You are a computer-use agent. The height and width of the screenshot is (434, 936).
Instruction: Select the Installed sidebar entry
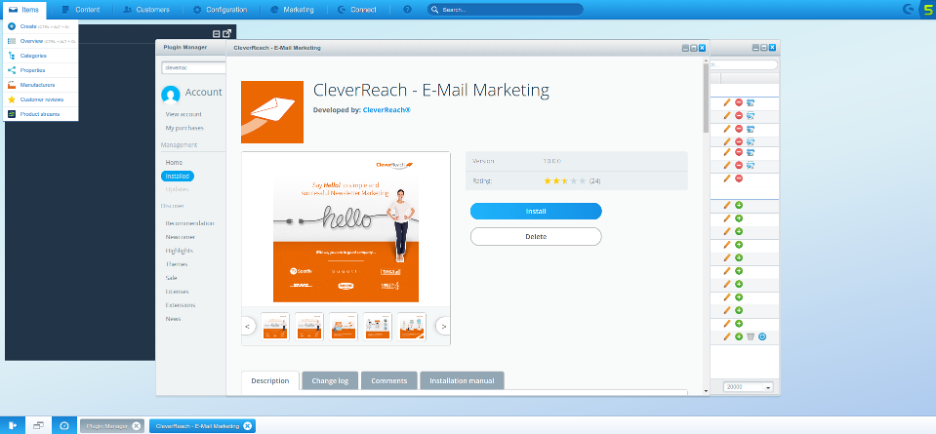pyautogui.click(x=177, y=176)
